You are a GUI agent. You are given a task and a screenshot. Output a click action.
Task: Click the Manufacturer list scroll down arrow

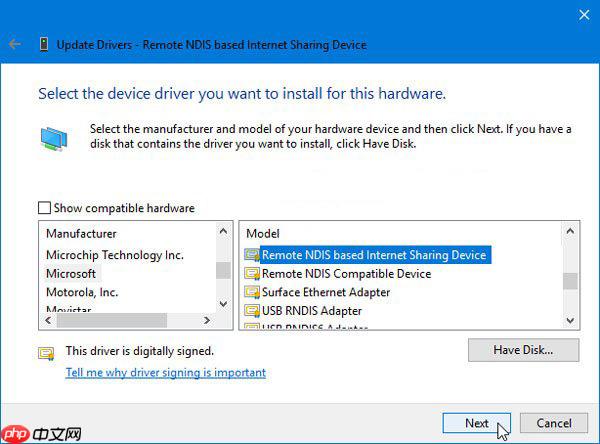pyautogui.click(x=223, y=304)
